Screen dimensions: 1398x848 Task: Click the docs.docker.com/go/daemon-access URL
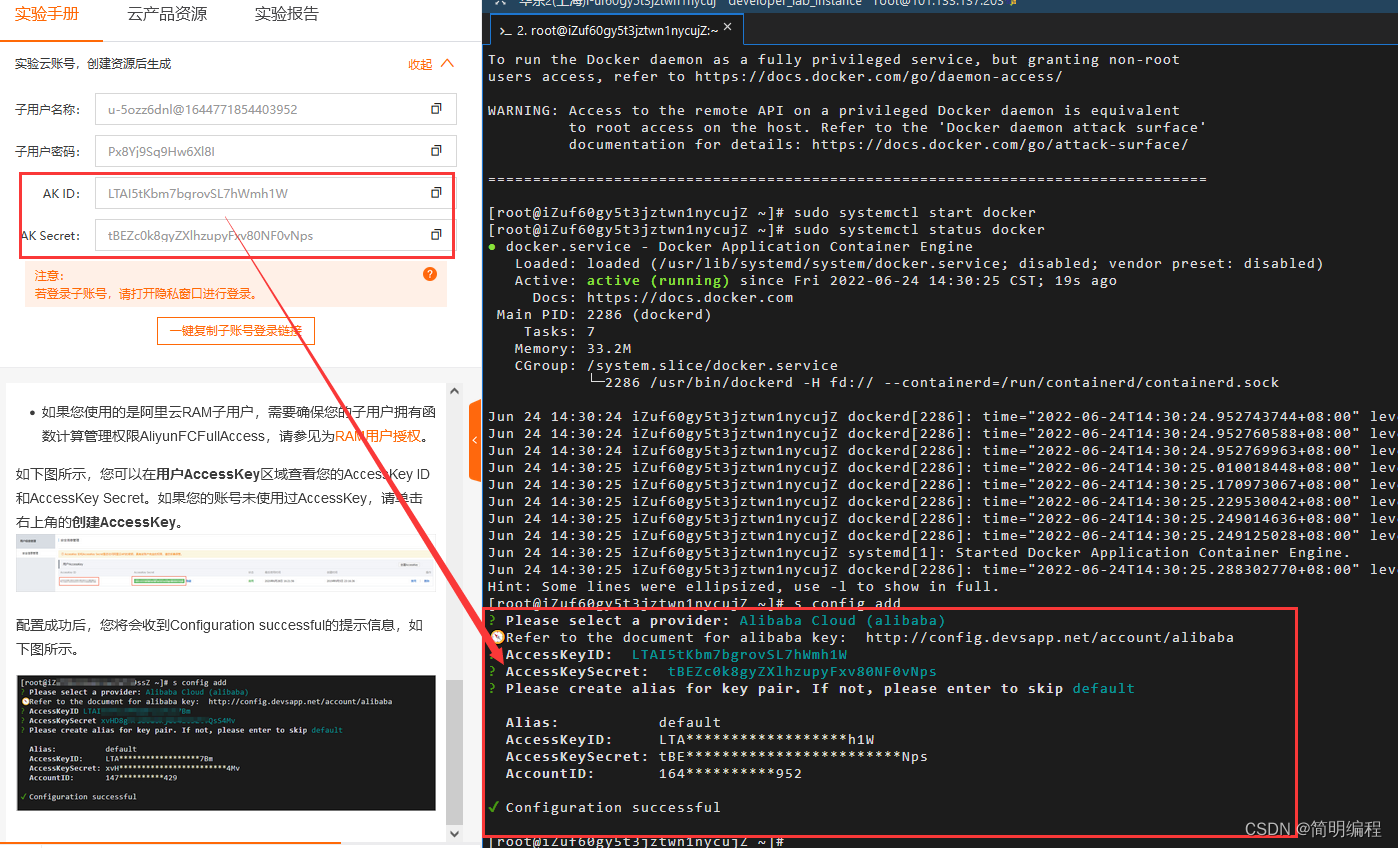tap(879, 76)
